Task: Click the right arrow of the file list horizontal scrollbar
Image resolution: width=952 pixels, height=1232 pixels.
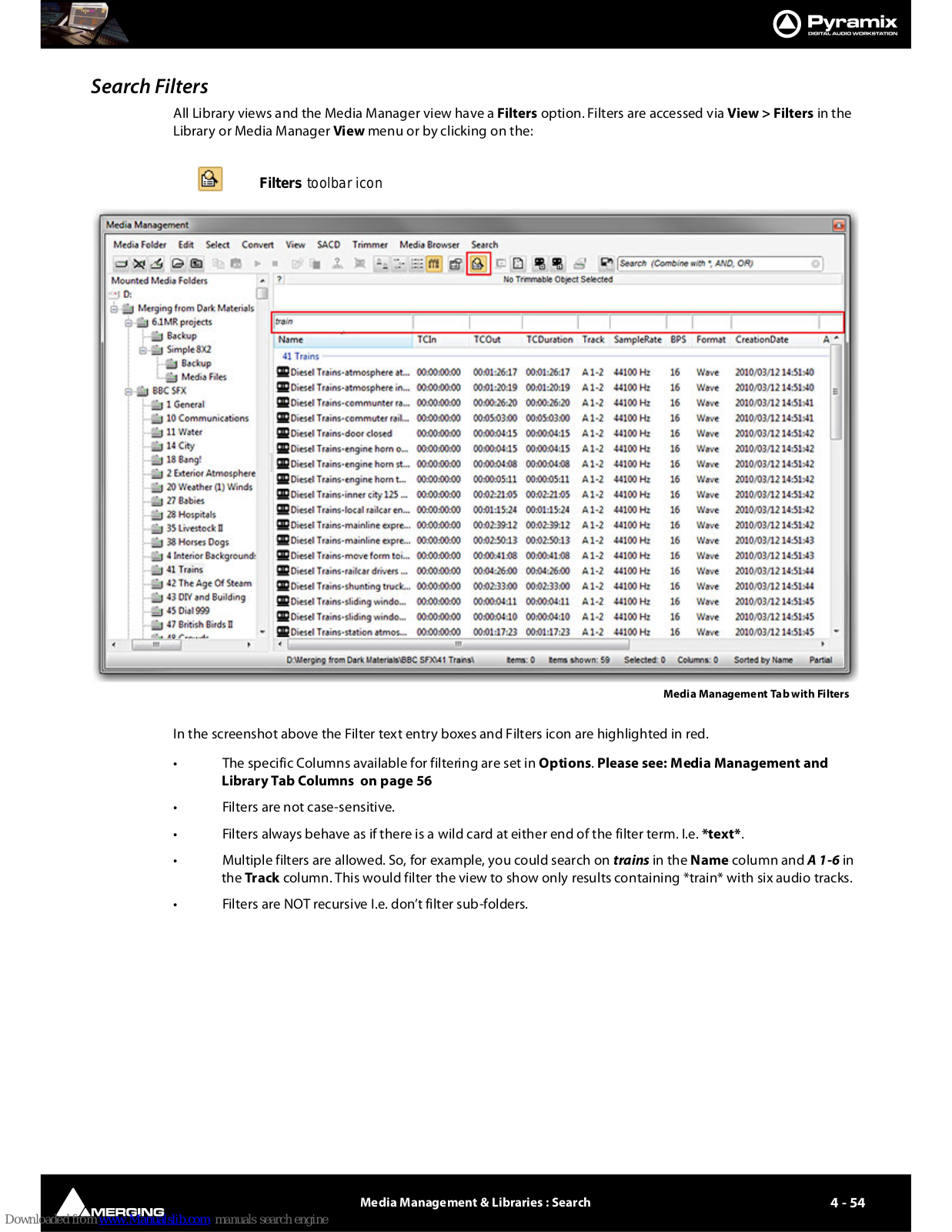Action: pyautogui.click(x=823, y=644)
